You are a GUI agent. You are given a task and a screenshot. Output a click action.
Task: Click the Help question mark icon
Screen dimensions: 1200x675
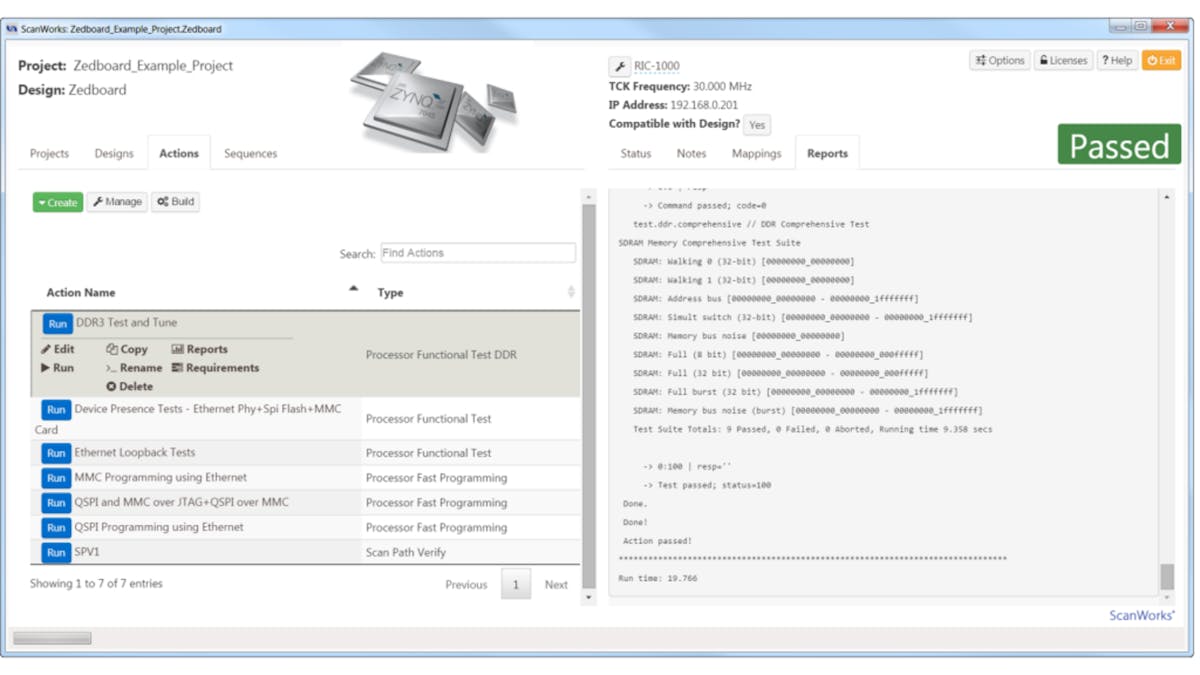(x=1105, y=60)
